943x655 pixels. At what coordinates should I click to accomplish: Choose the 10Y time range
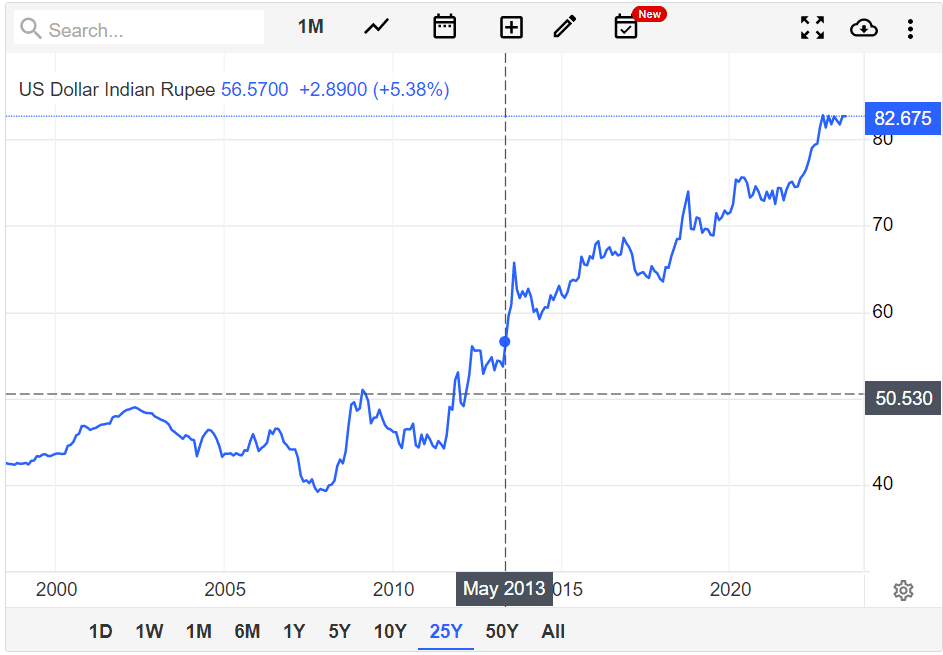click(390, 631)
